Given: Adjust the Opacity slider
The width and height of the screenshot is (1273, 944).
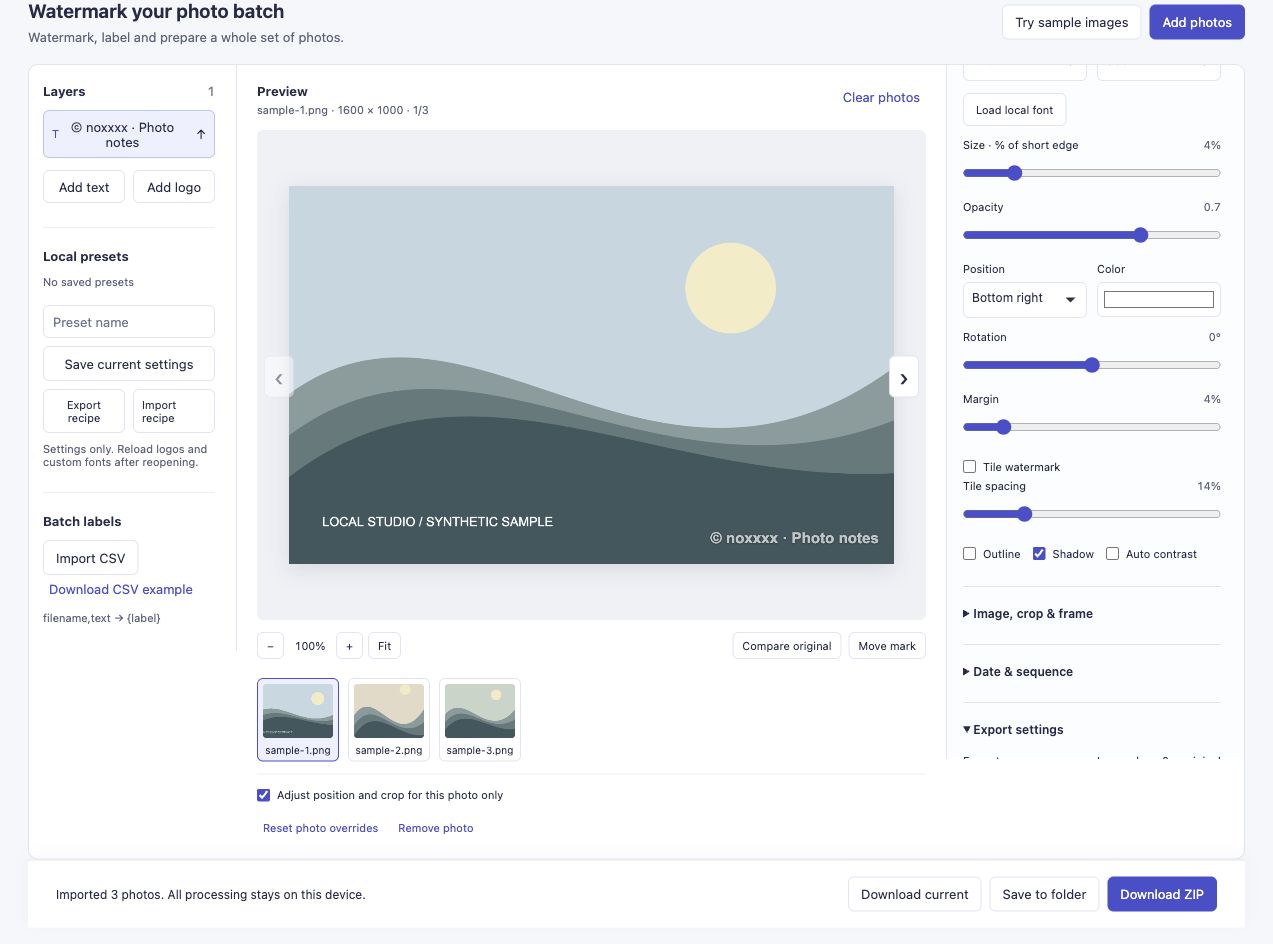Looking at the screenshot, I should 1092,235.
